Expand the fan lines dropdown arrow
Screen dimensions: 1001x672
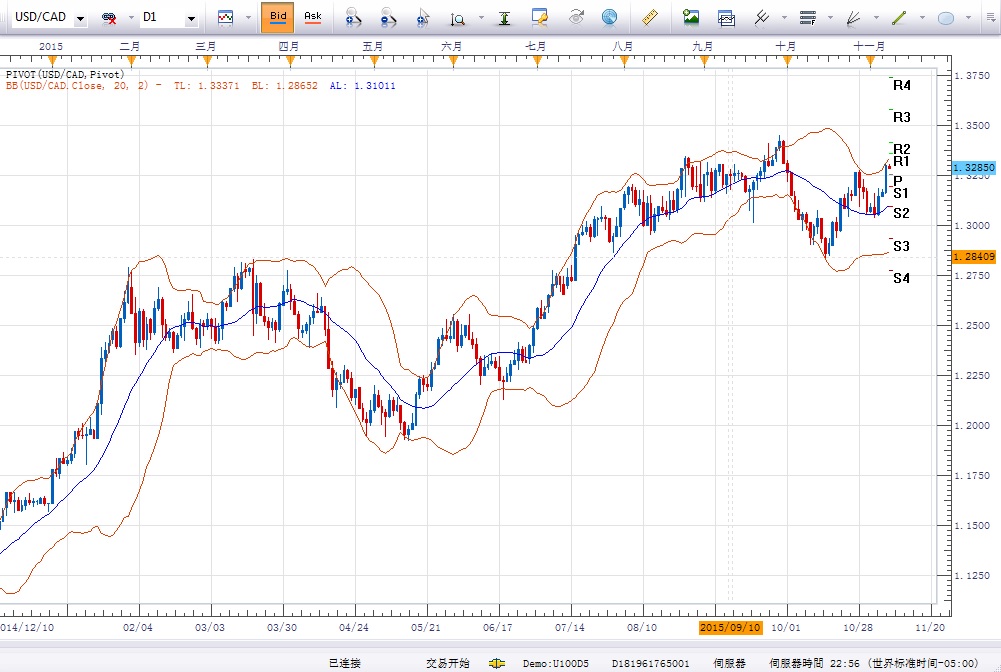click(876, 18)
